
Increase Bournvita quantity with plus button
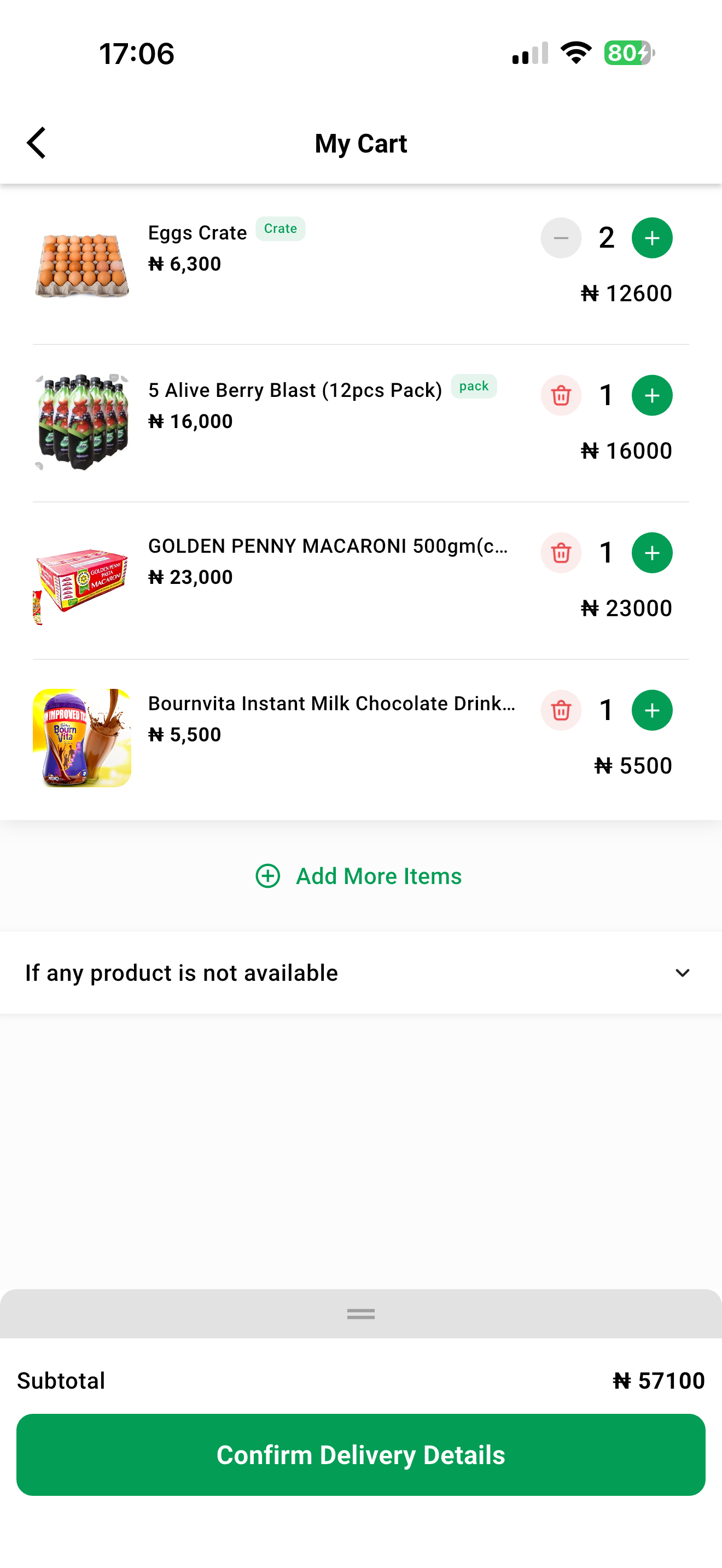[x=652, y=710]
